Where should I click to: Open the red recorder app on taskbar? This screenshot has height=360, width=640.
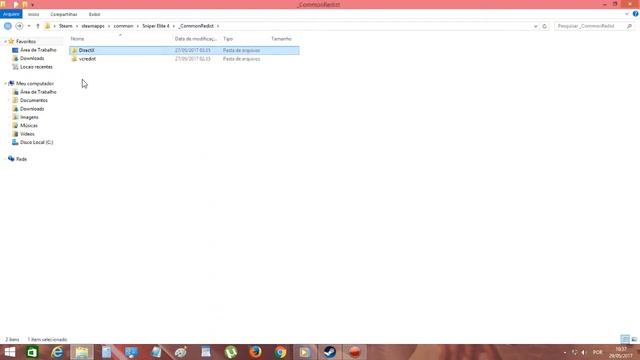(x=355, y=352)
